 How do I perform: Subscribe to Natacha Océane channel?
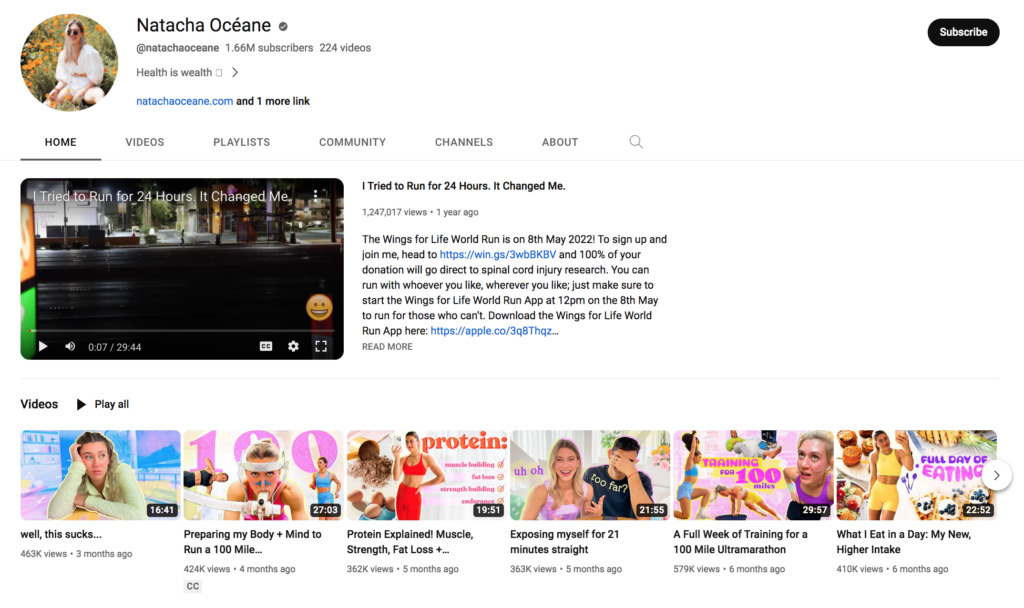[963, 32]
